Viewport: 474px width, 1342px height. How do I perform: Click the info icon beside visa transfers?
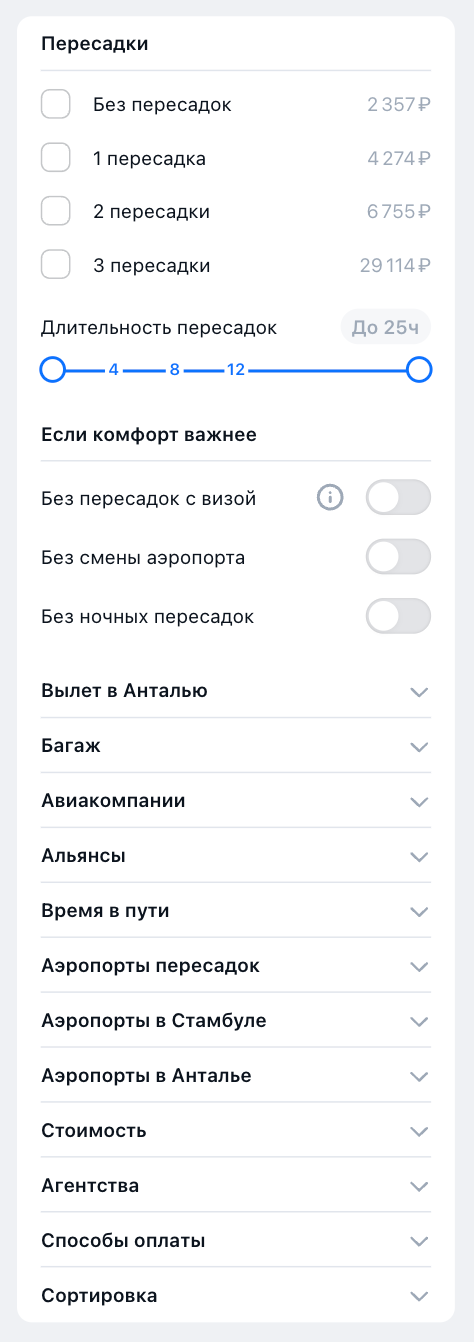point(330,497)
